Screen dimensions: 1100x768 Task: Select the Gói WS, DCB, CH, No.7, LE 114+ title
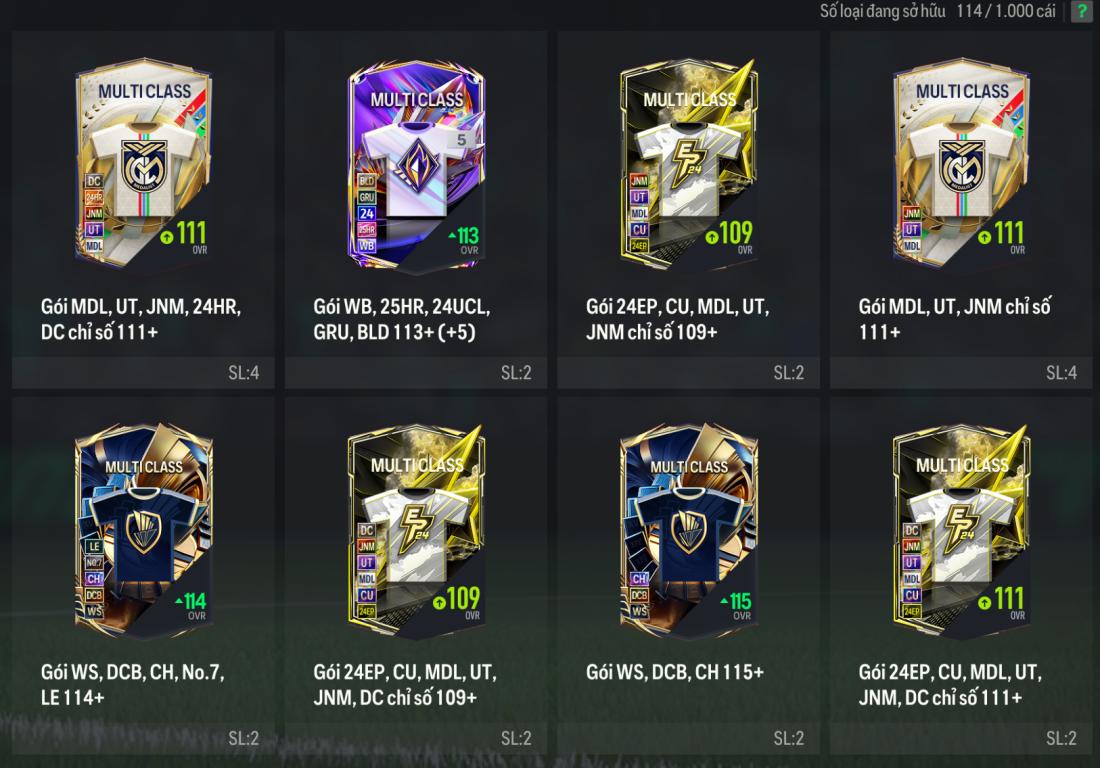pyautogui.click(x=133, y=685)
